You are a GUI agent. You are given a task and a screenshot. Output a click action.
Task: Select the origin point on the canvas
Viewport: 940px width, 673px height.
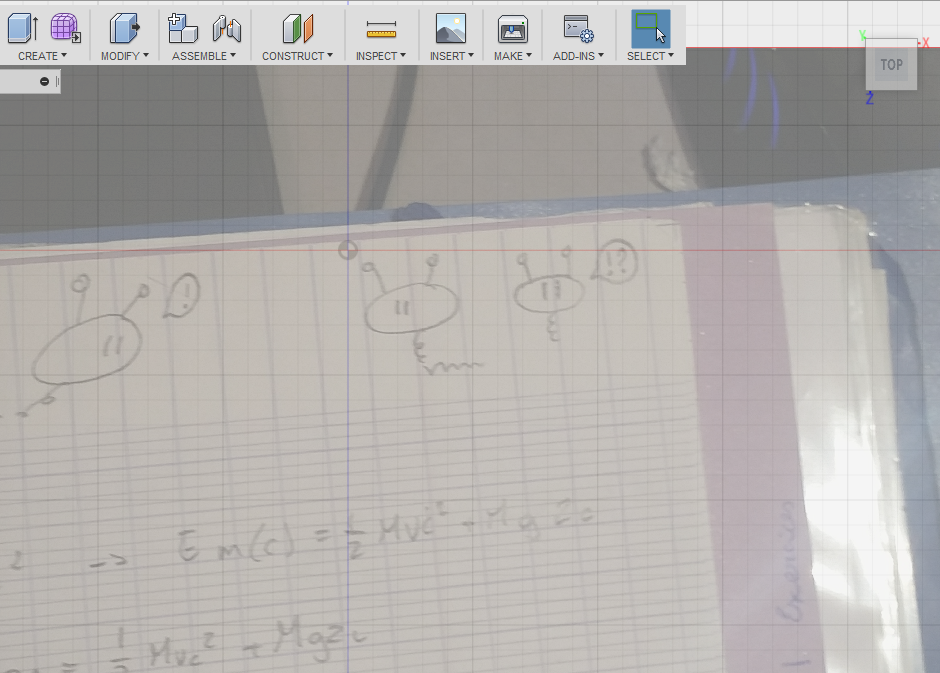click(347, 250)
